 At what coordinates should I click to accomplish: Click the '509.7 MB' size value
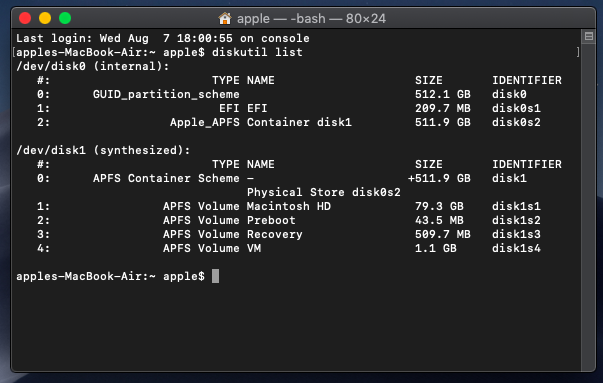tap(443, 235)
